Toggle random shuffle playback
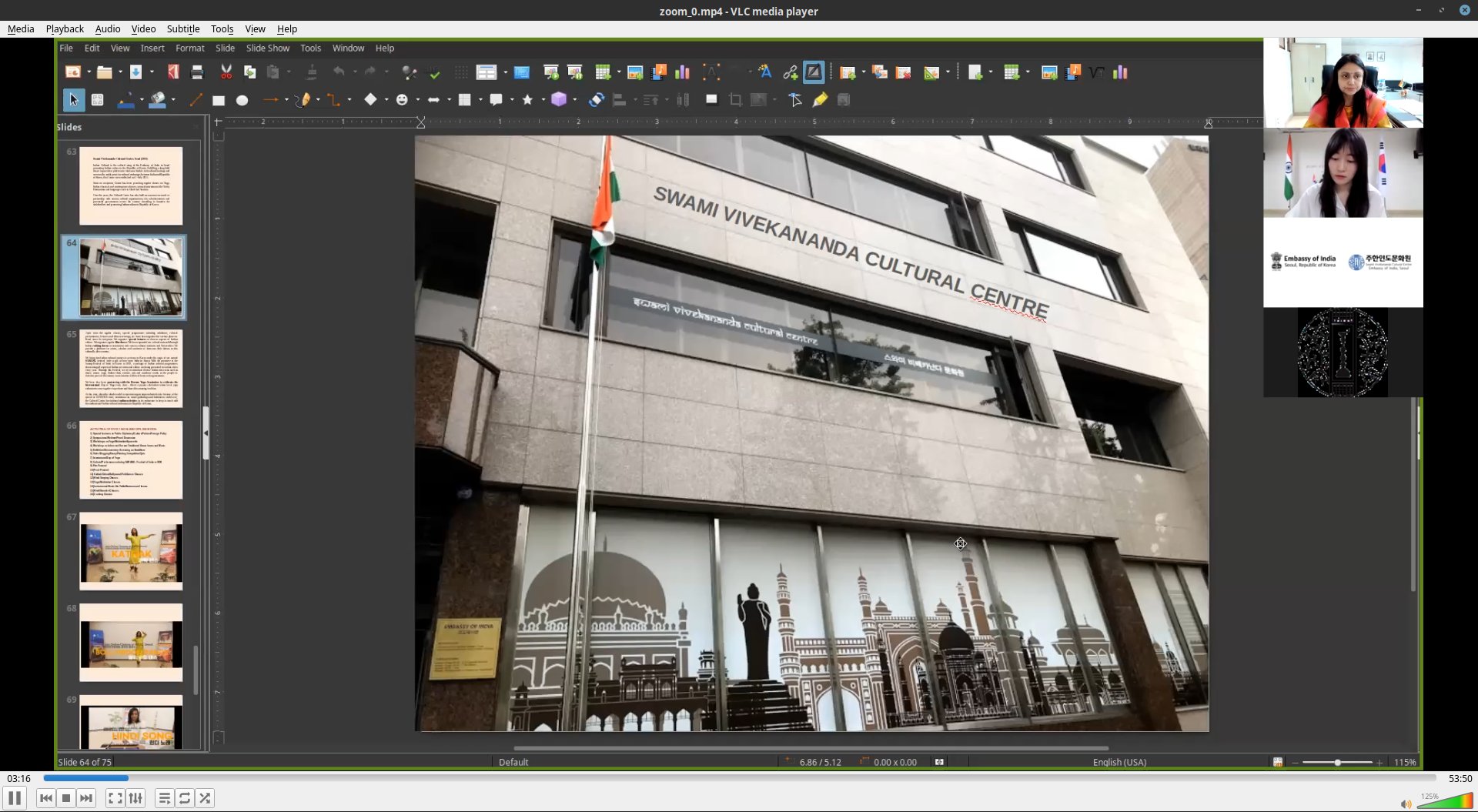The width and height of the screenshot is (1478, 812). (x=205, y=798)
